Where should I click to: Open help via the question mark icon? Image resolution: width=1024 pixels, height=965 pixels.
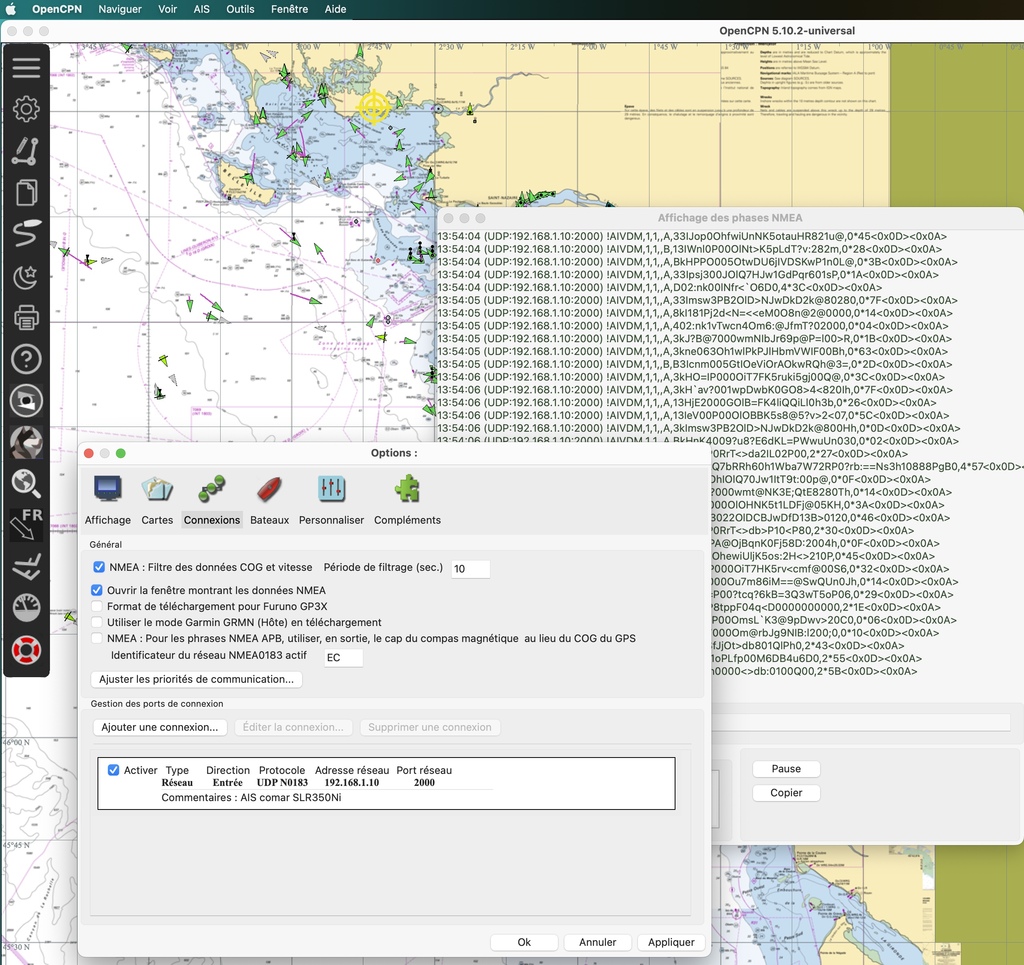point(26,359)
